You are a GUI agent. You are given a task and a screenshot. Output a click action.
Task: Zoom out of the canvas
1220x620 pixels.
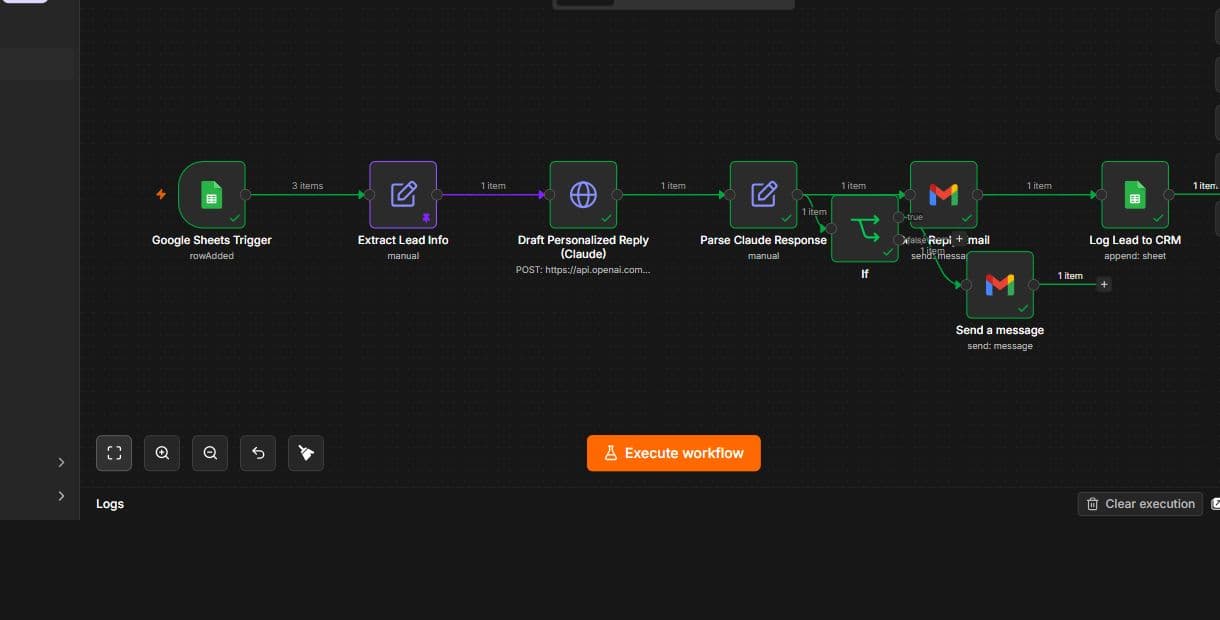tap(210, 453)
